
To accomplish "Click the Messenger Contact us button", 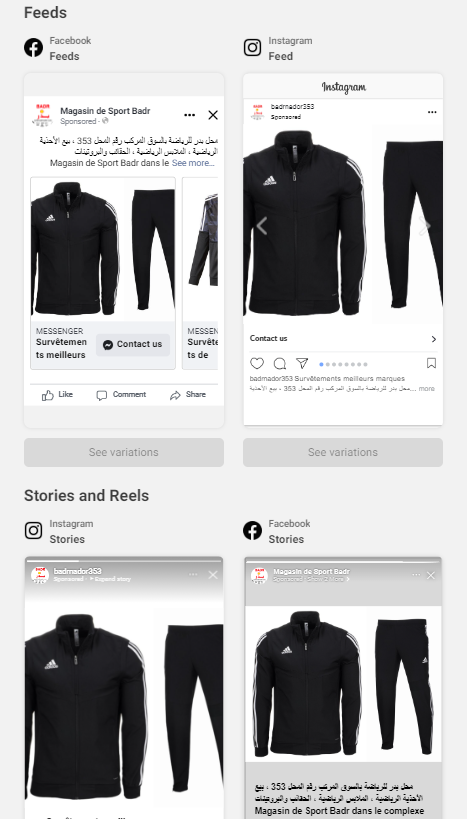I will point(133,345).
